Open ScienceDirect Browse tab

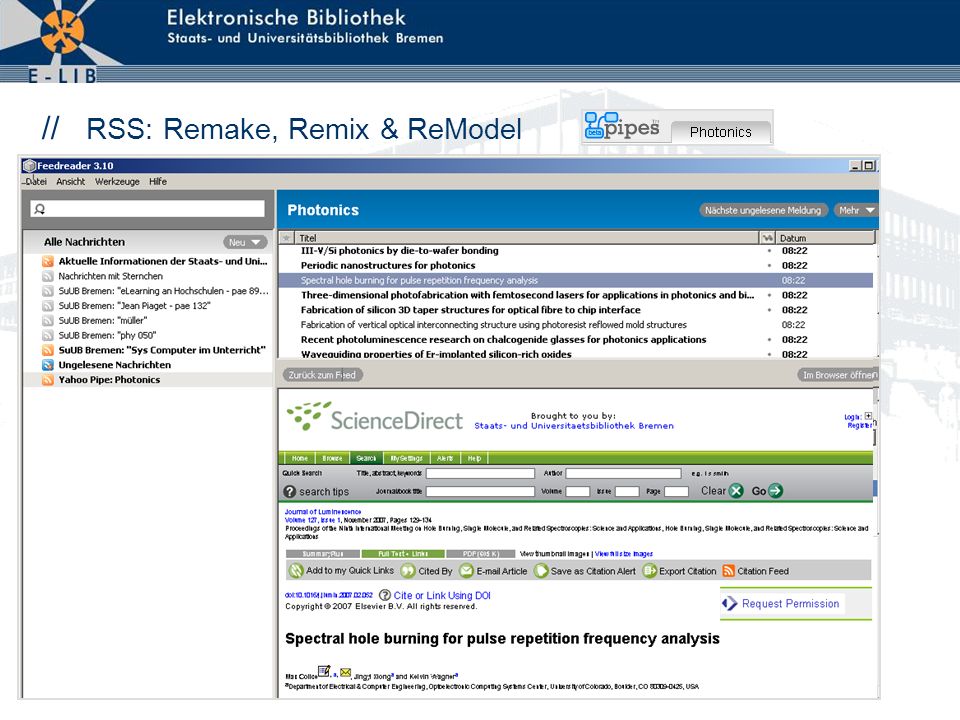[x=332, y=458]
